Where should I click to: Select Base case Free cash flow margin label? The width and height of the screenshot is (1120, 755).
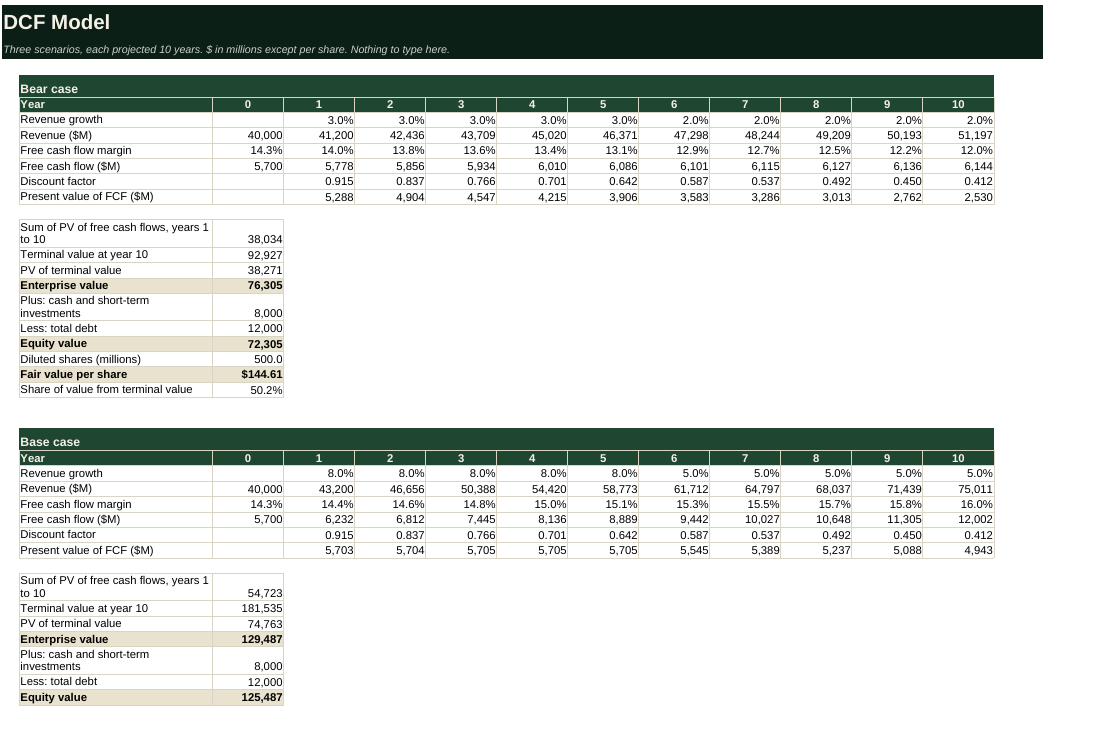116,504
